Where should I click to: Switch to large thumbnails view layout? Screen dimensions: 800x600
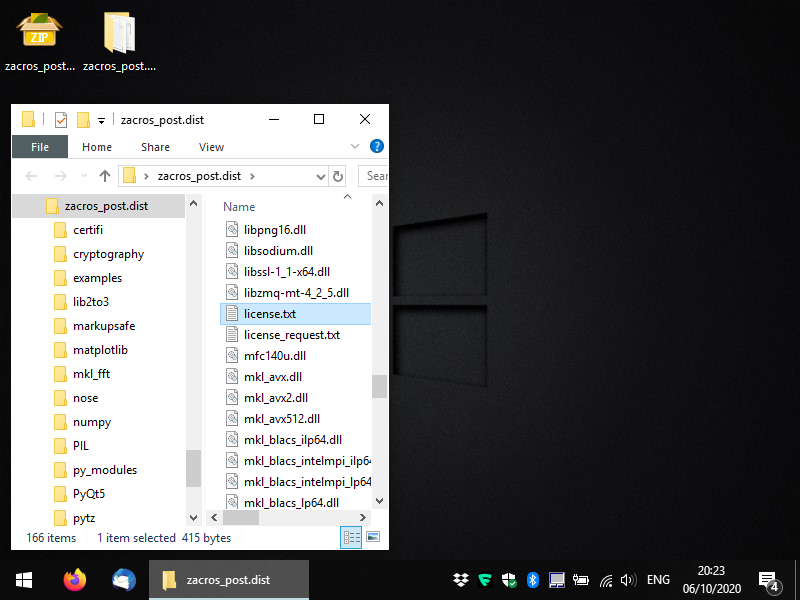point(373,538)
